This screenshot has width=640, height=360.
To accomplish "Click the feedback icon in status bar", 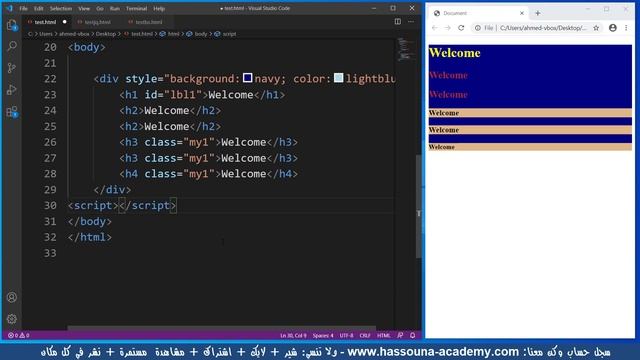I will (400, 336).
